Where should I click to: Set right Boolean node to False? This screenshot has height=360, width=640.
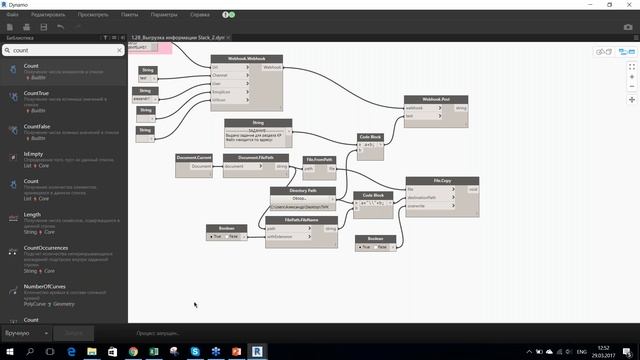coord(380,247)
